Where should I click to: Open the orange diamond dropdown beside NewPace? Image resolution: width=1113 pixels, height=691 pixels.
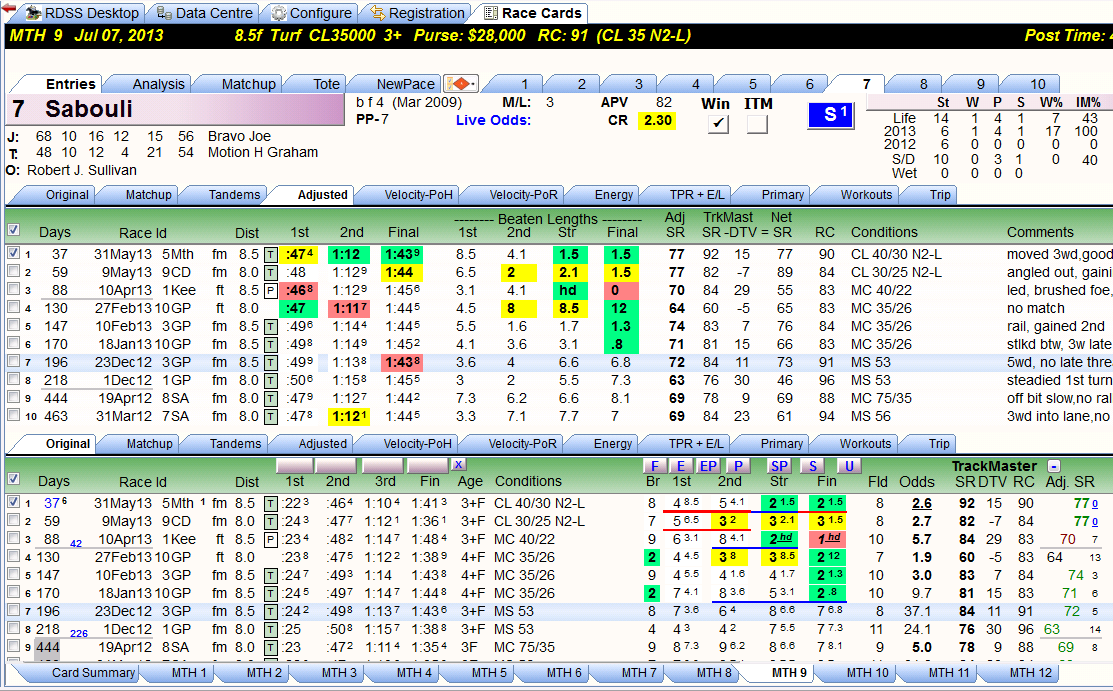tap(461, 84)
